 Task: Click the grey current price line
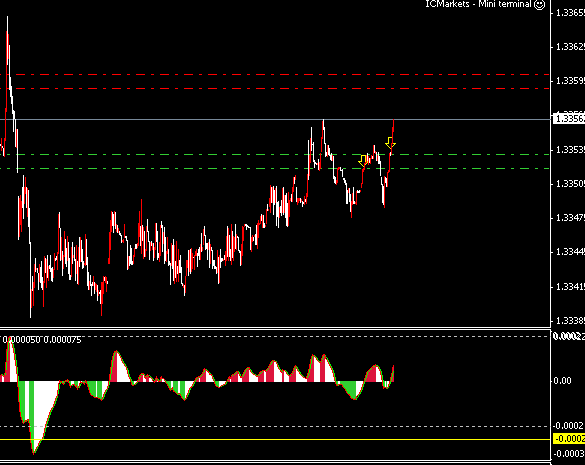(x=275, y=119)
